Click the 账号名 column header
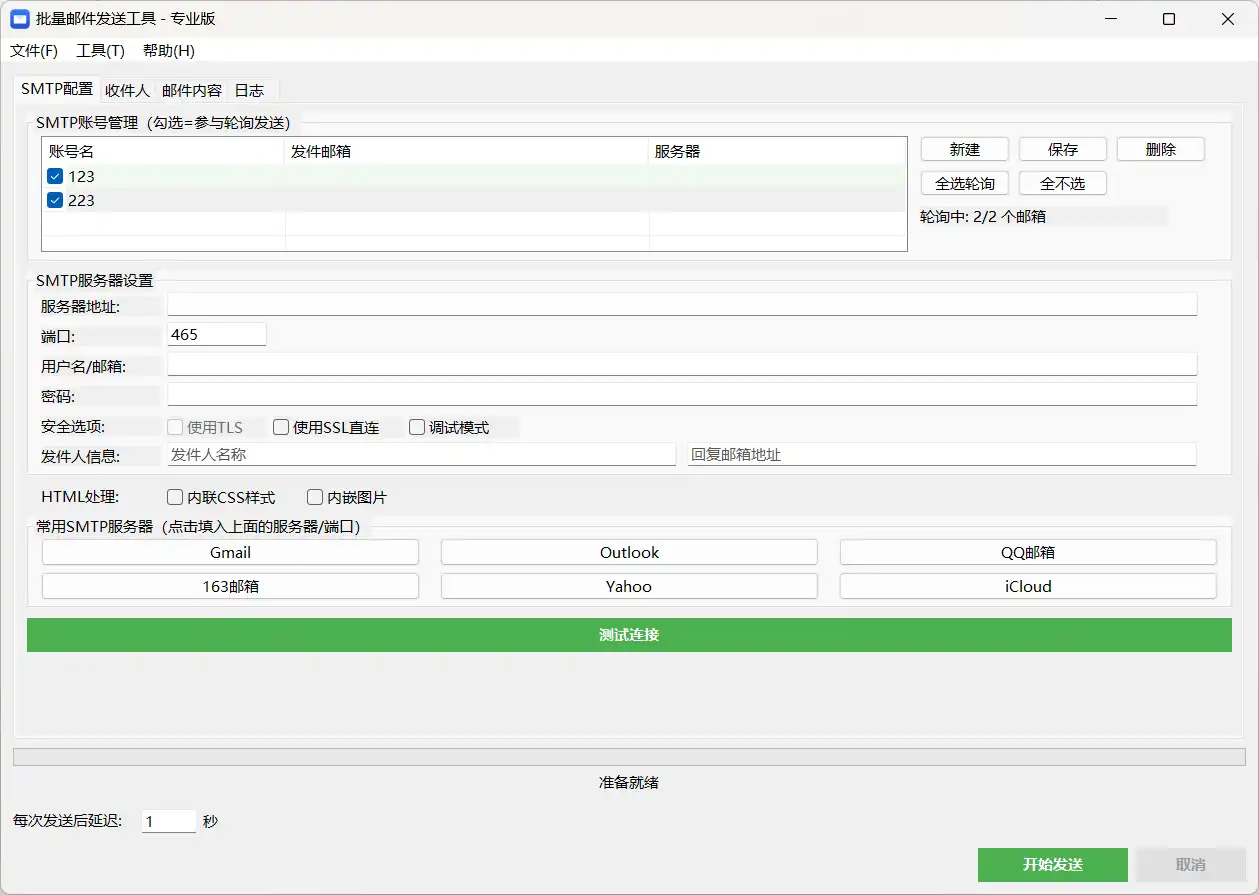This screenshot has height=895, width=1259. coord(164,152)
